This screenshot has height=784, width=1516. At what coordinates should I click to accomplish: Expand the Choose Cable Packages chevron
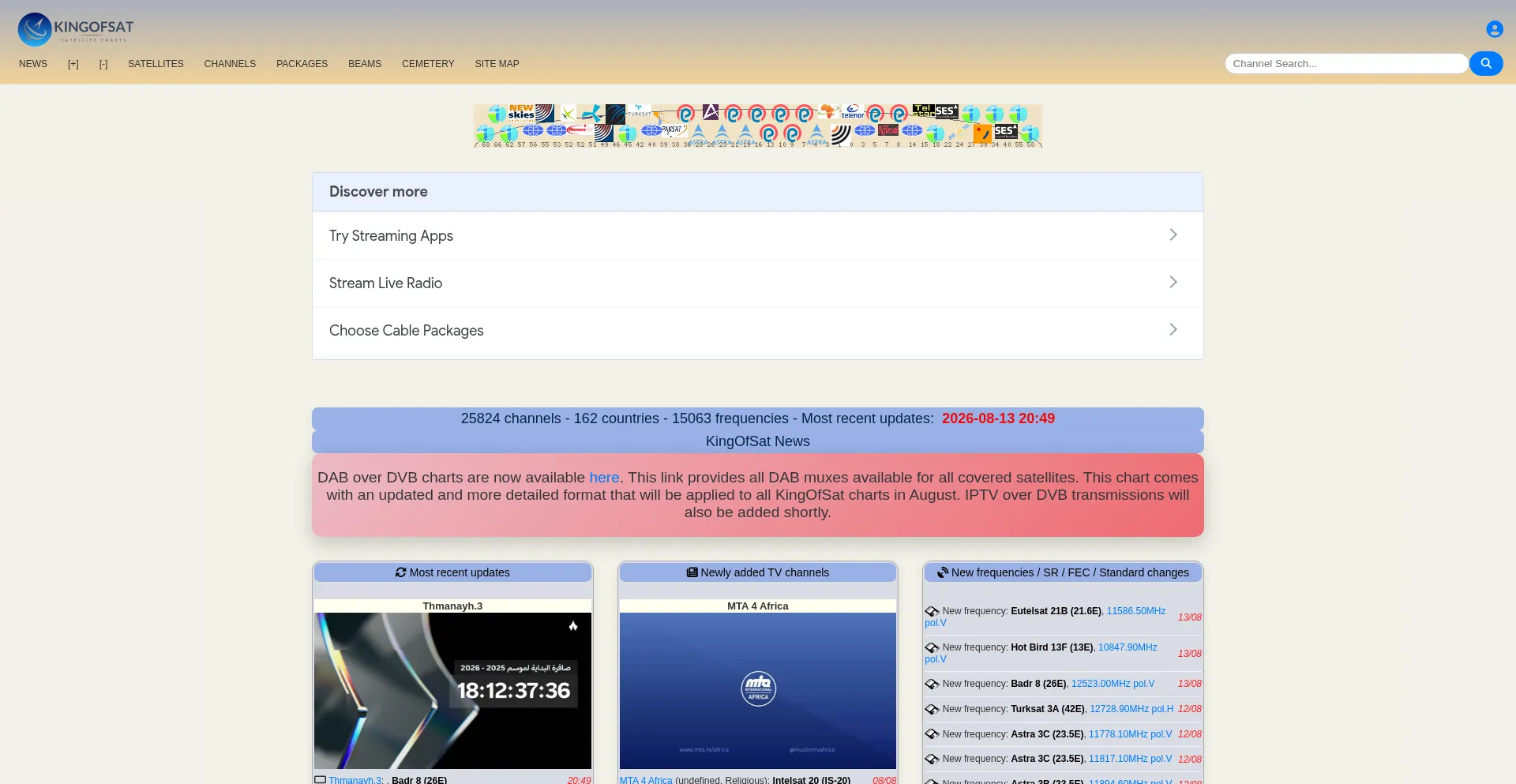coord(1173,329)
